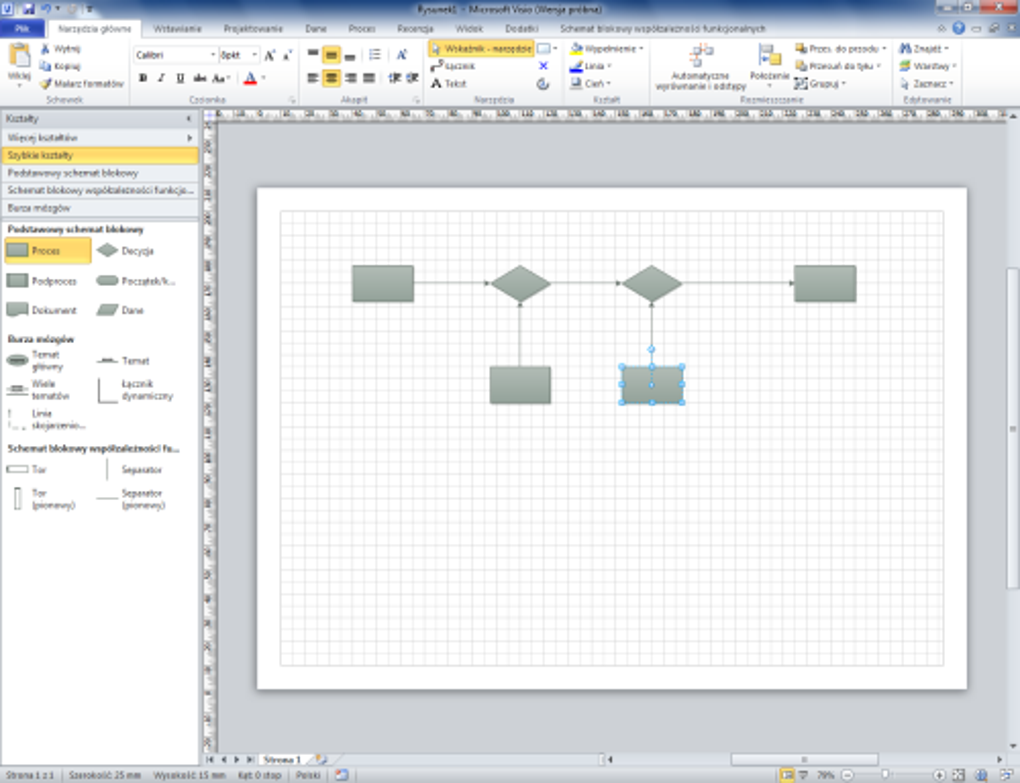Click the strikethrough text icon
1020x783 pixels.
[200, 78]
